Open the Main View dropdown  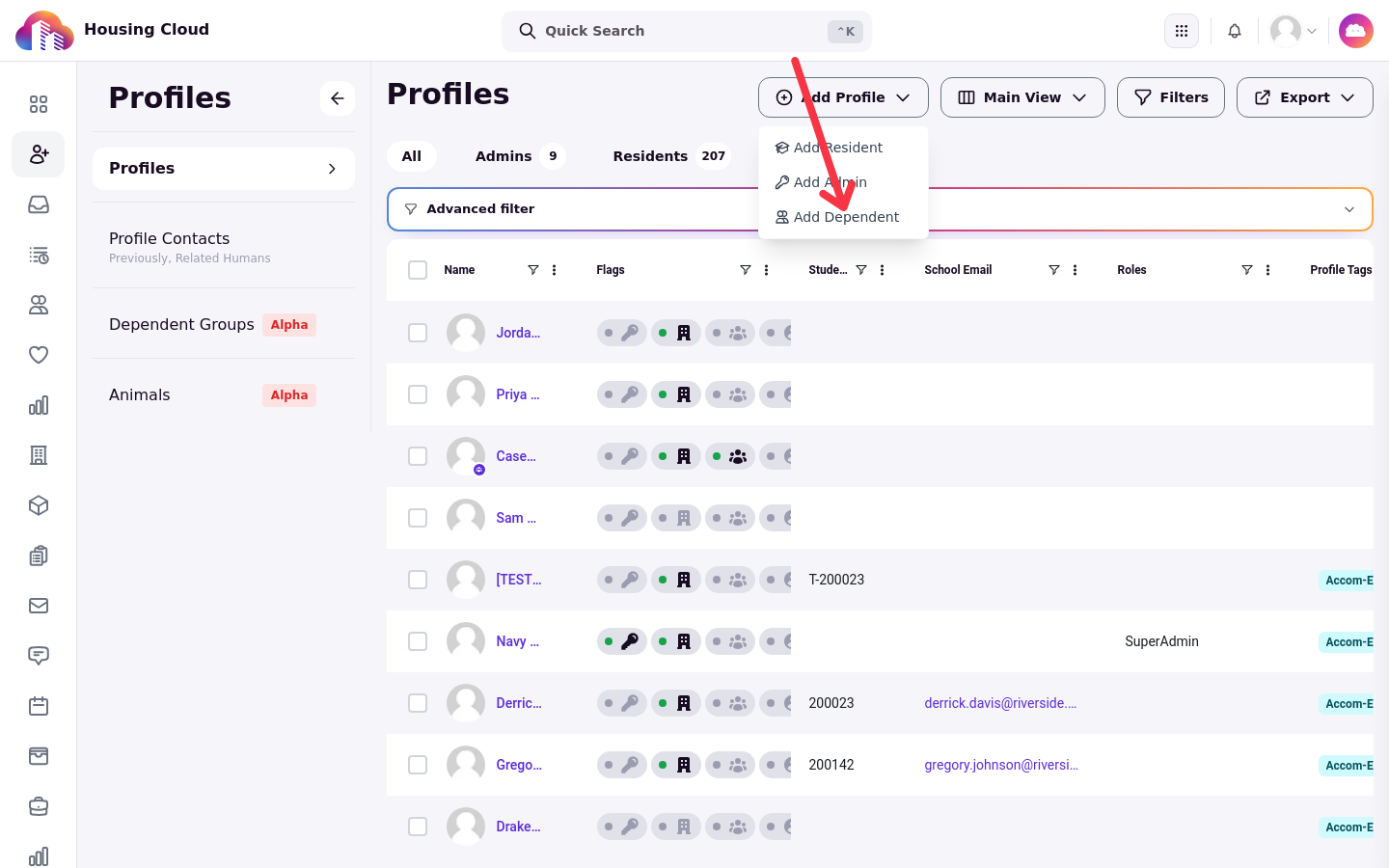(1022, 97)
